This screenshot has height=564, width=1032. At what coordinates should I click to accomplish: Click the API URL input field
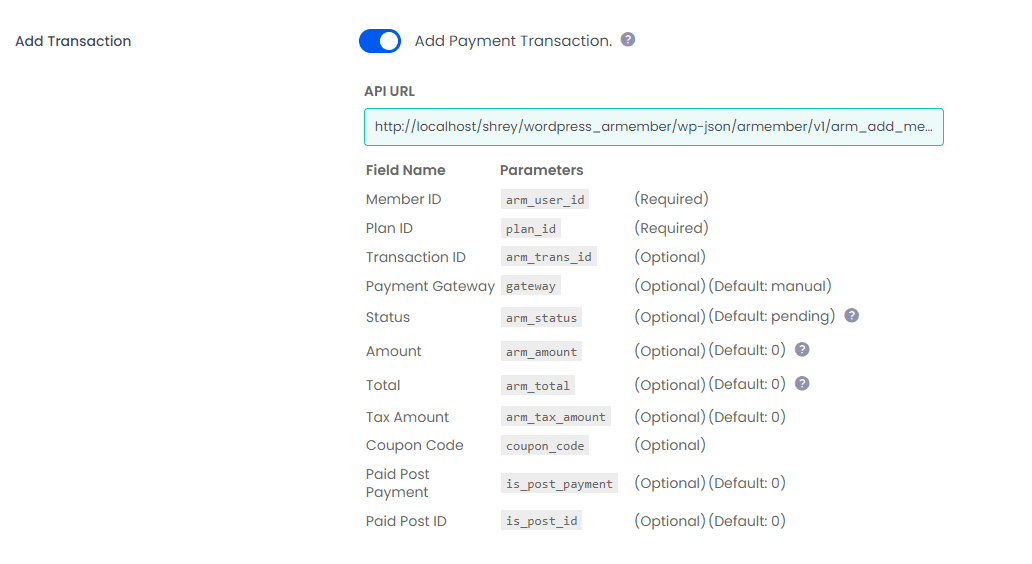(x=653, y=127)
